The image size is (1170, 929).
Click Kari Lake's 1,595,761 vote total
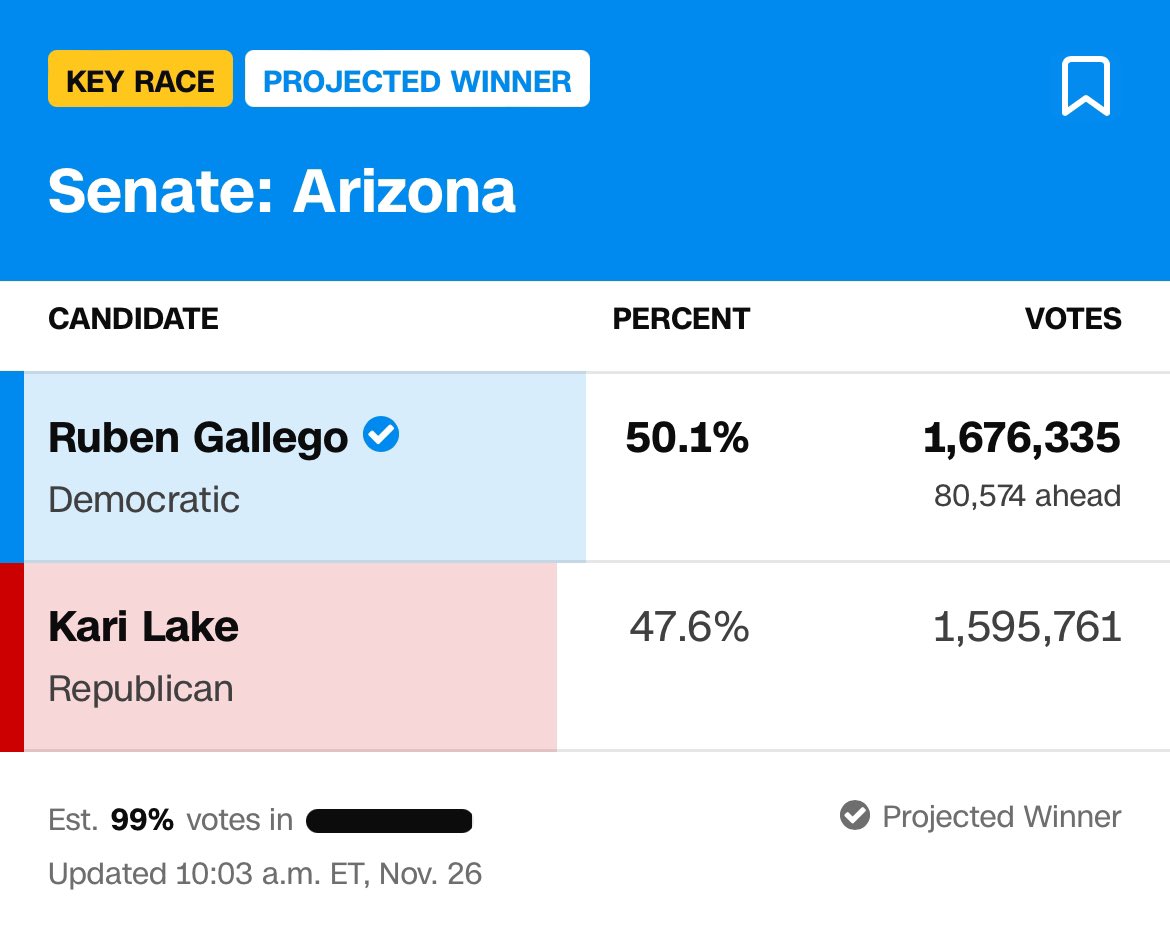pos(1027,627)
